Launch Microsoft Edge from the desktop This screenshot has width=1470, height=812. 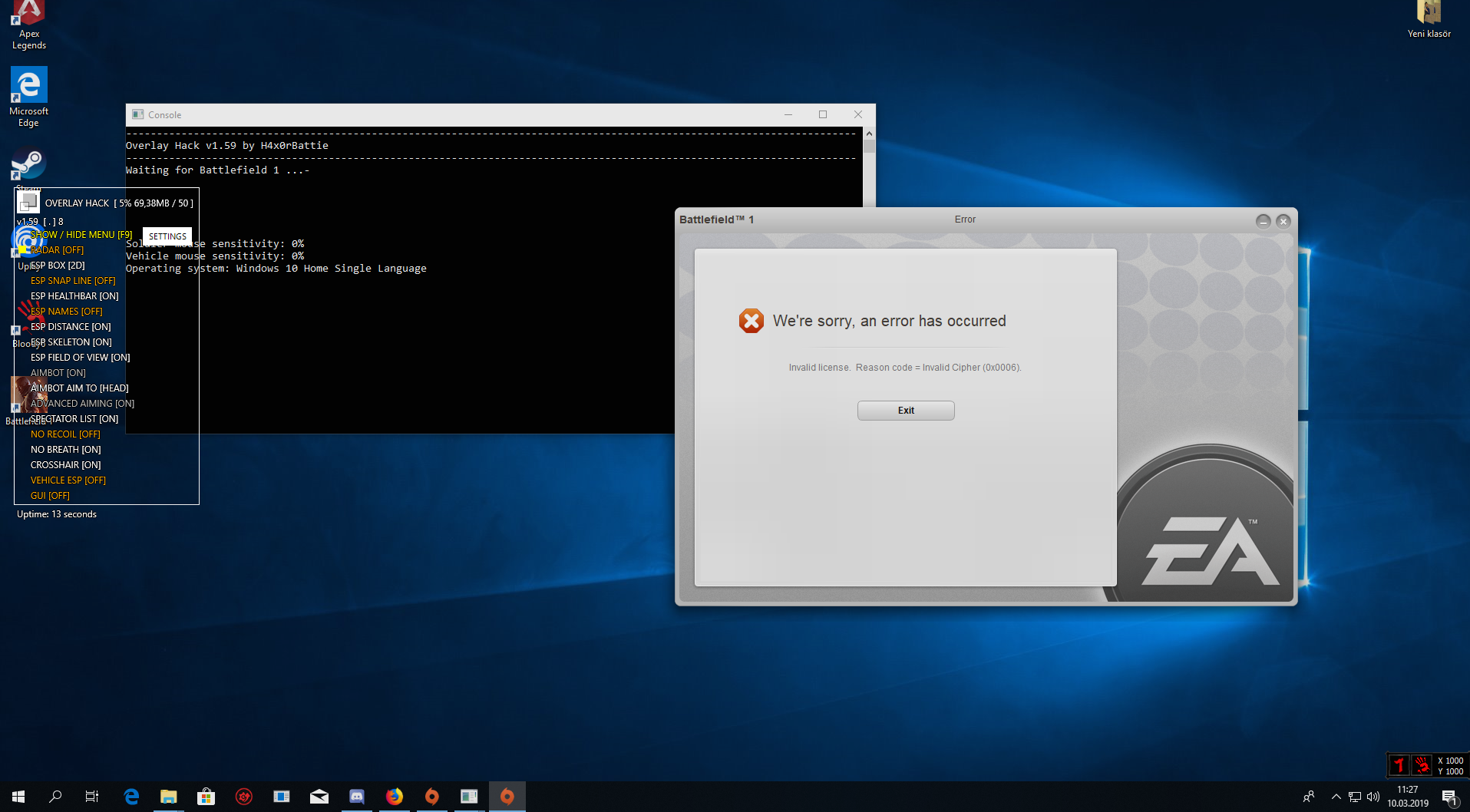coord(29,97)
